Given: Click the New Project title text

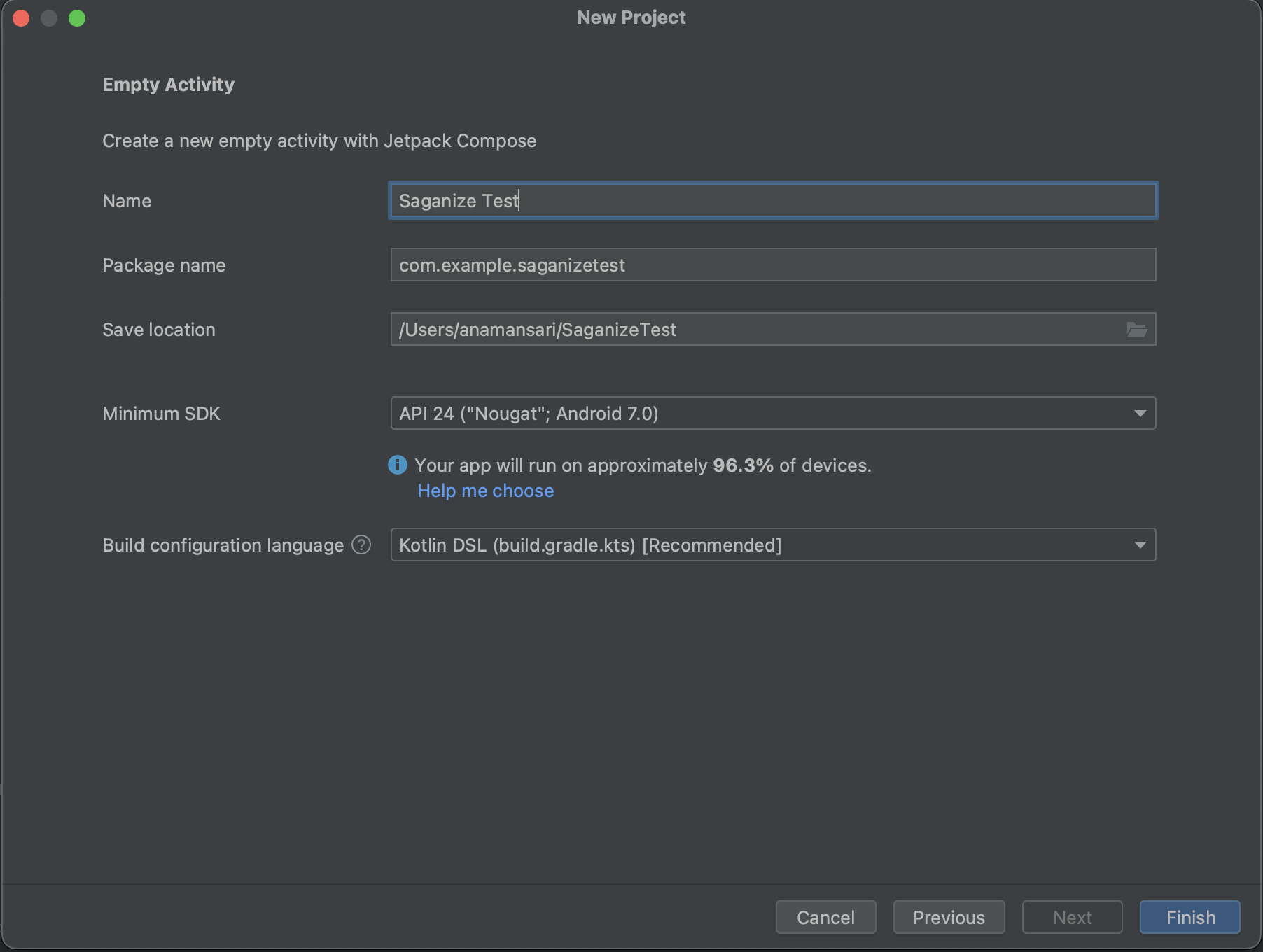Looking at the screenshot, I should (631, 17).
